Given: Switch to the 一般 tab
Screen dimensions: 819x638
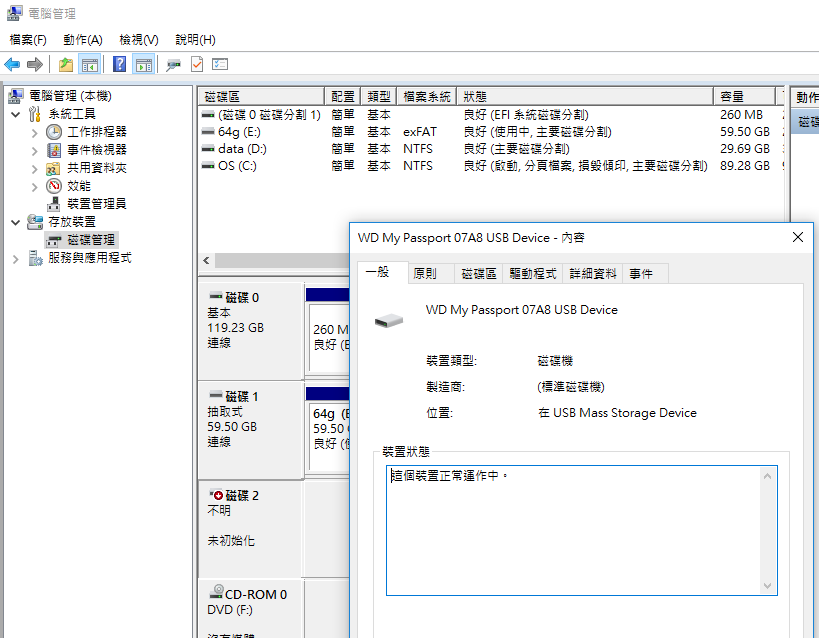Looking at the screenshot, I should (383, 272).
